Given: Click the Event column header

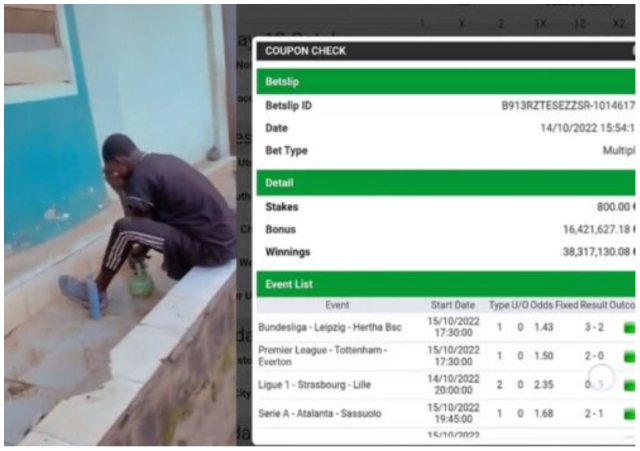Looking at the screenshot, I should tap(337, 305).
